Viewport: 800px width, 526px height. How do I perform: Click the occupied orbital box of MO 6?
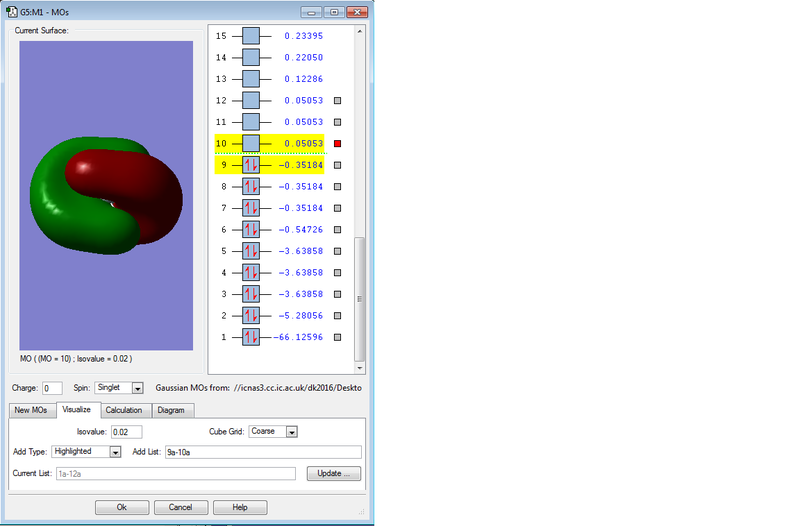[251, 230]
